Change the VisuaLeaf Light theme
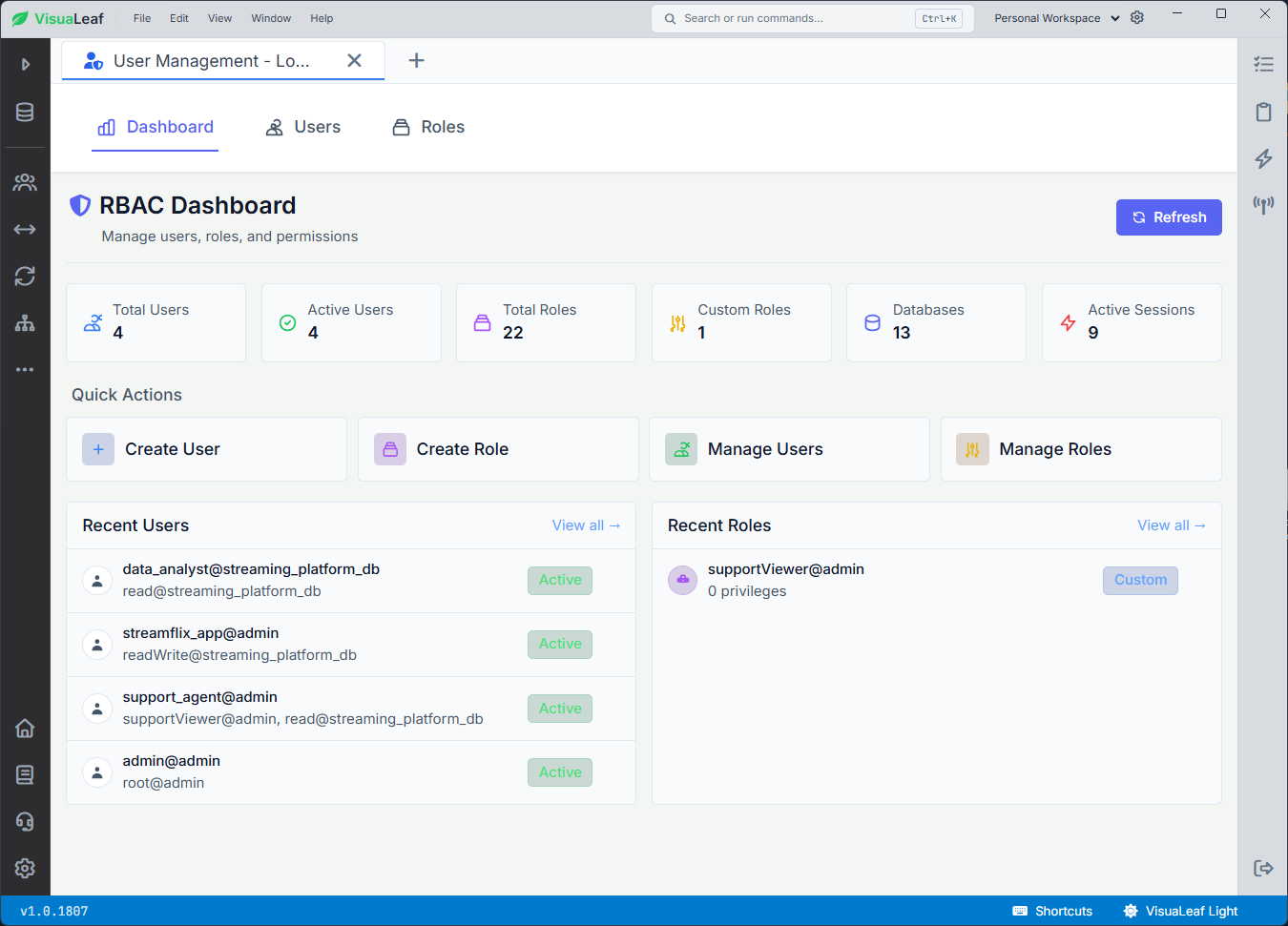Image resolution: width=1288 pixels, height=926 pixels. 1180,911
